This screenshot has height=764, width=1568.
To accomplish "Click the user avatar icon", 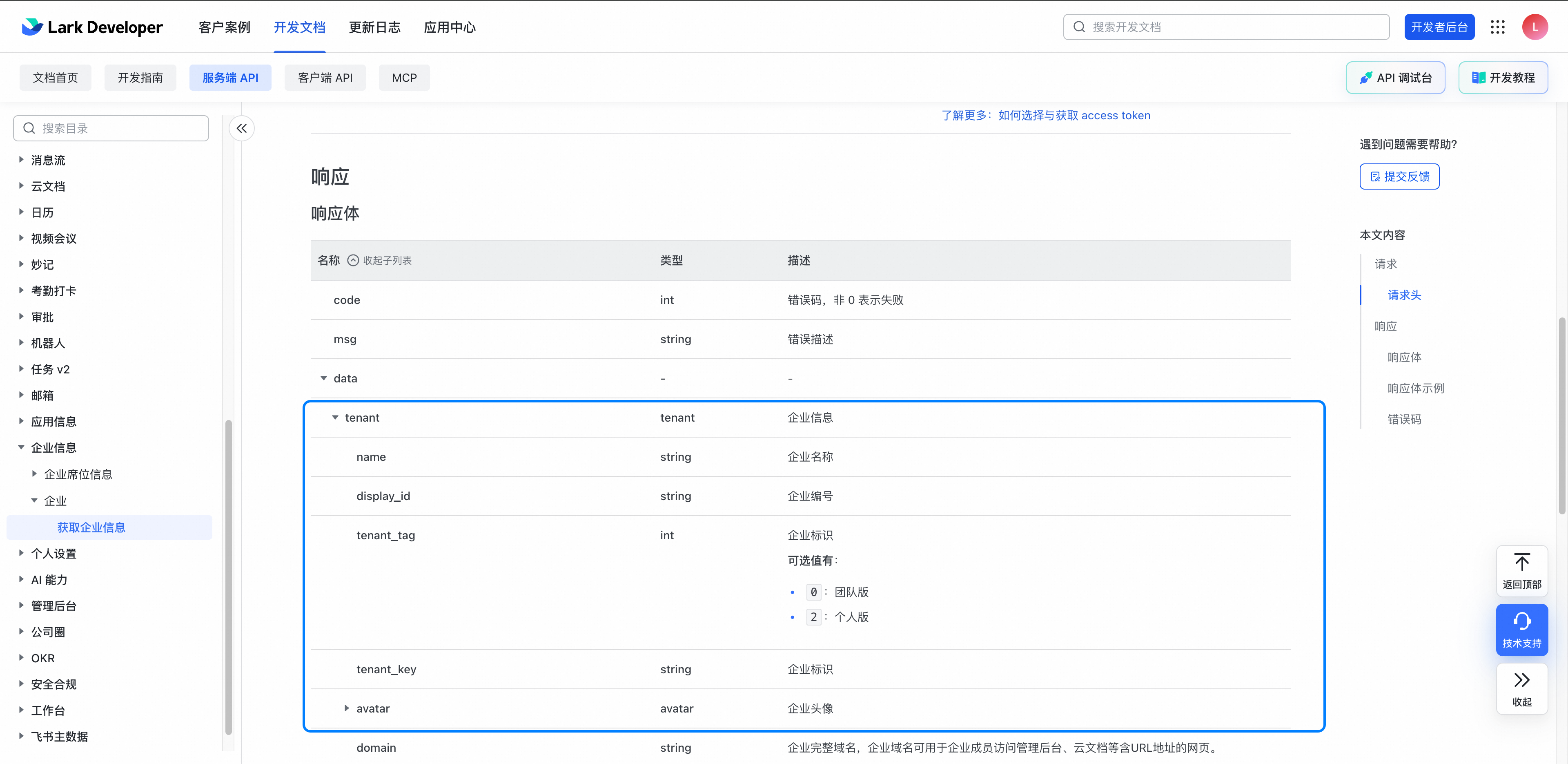I will click(x=1535, y=27).
